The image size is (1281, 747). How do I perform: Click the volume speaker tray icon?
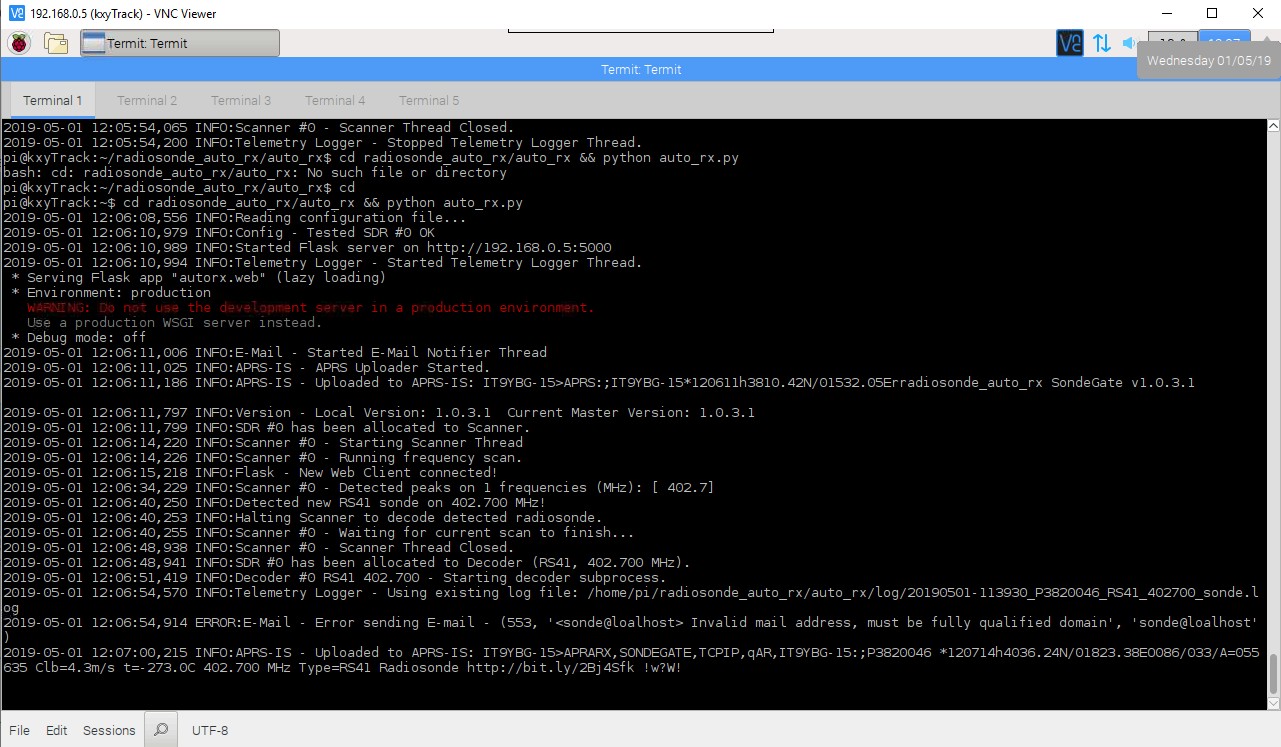coord(1129,43)
